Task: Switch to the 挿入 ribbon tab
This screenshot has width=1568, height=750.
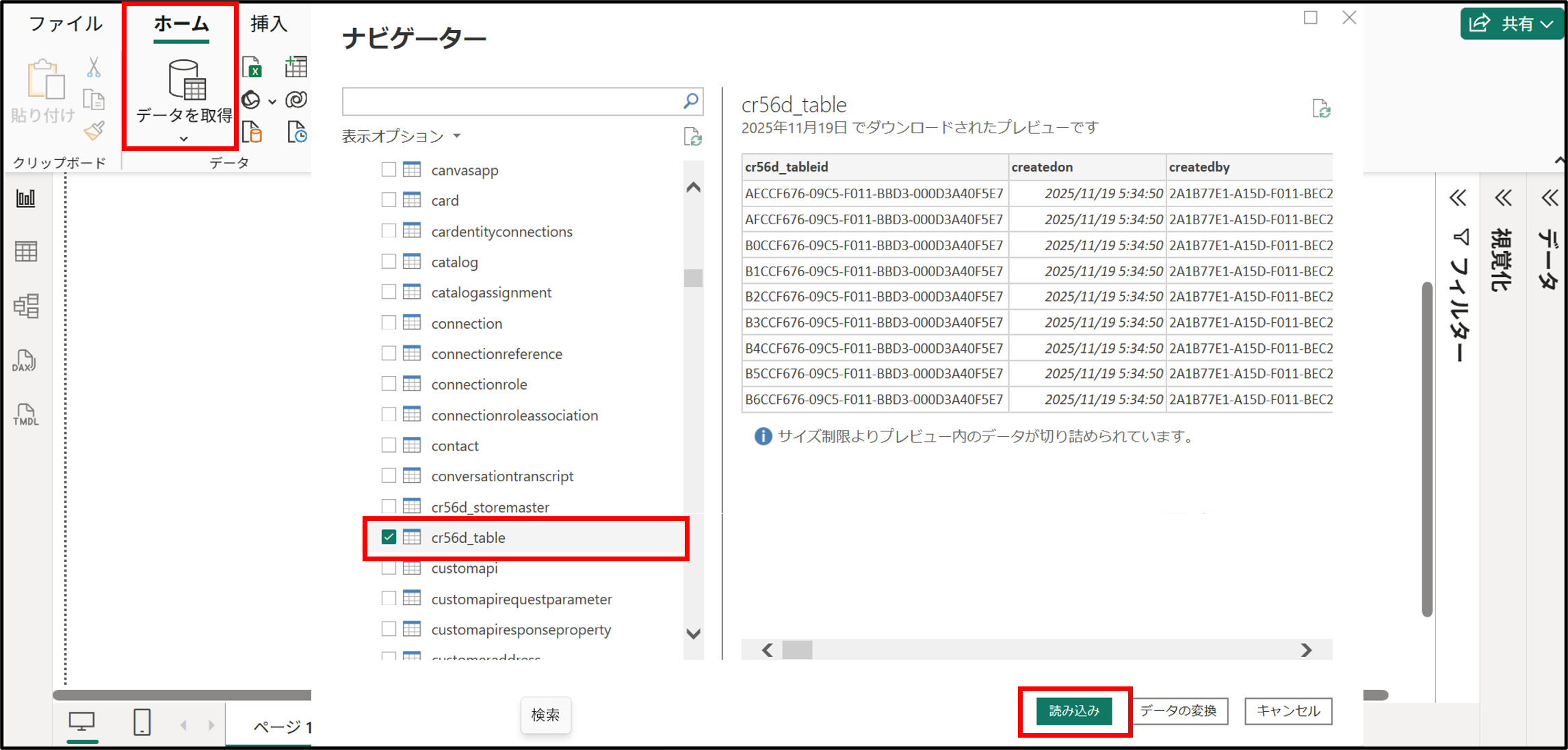Action: point(268,24)
